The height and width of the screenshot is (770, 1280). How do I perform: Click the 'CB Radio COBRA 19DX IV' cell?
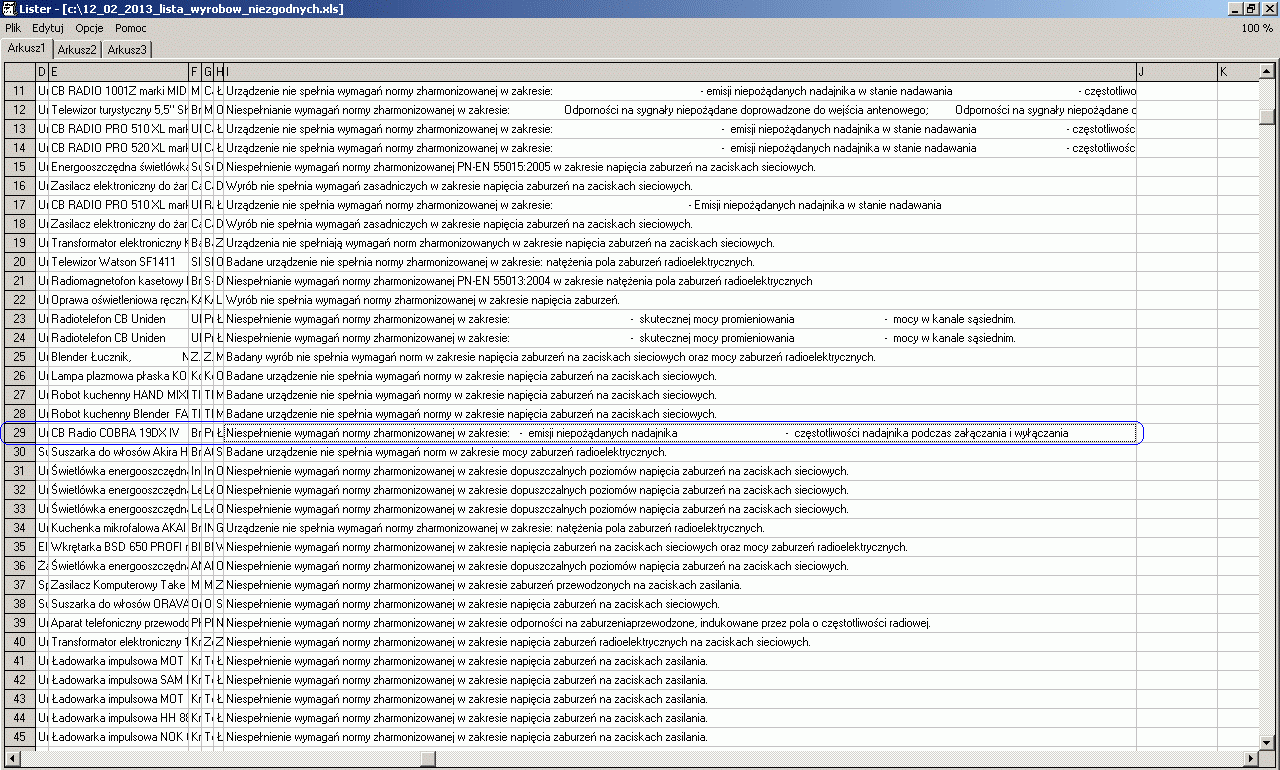pyautogui.click(x=118, y=433)
